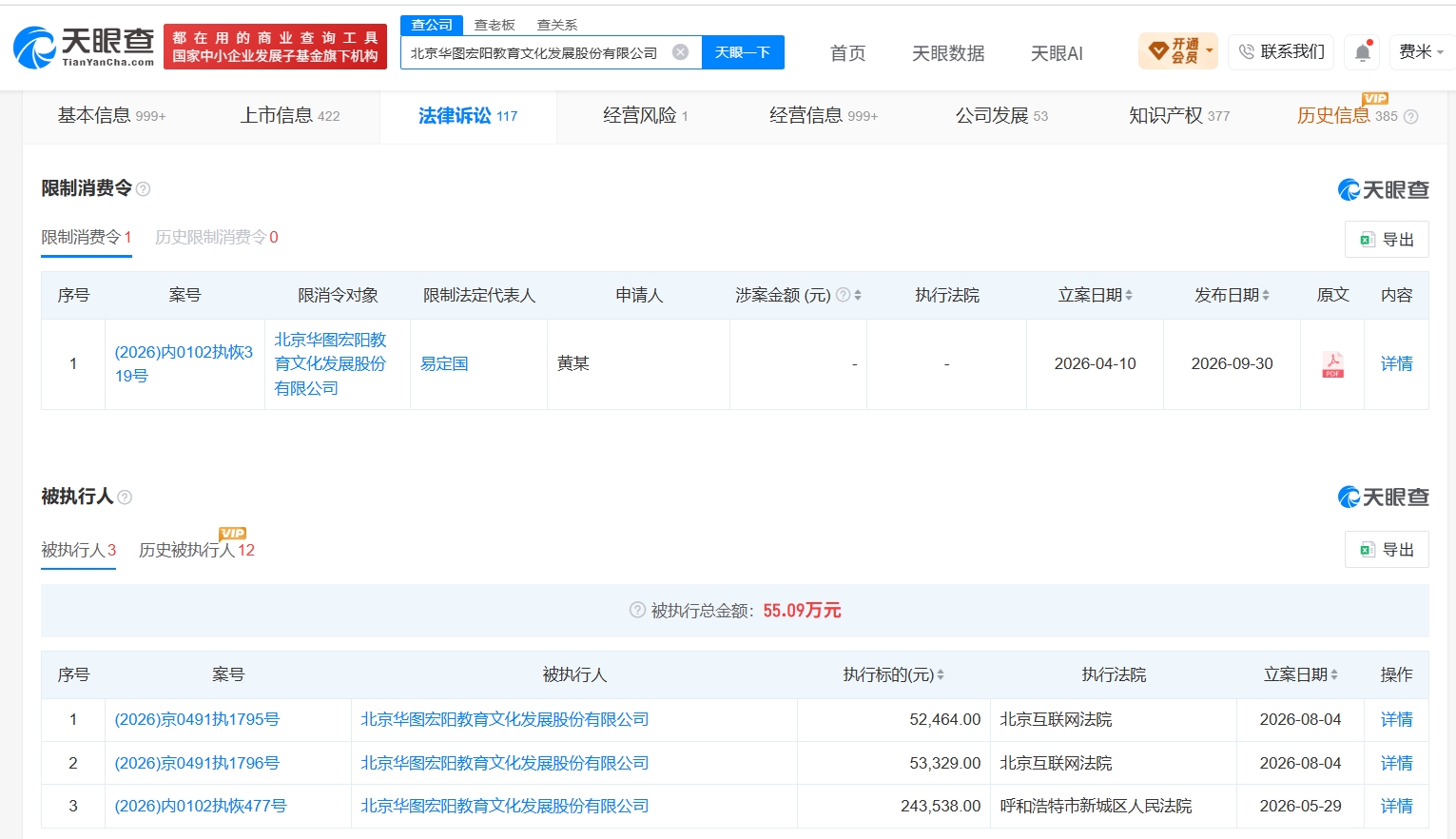Click help icon beside 历史信息 tab

tap(1411, 117)
